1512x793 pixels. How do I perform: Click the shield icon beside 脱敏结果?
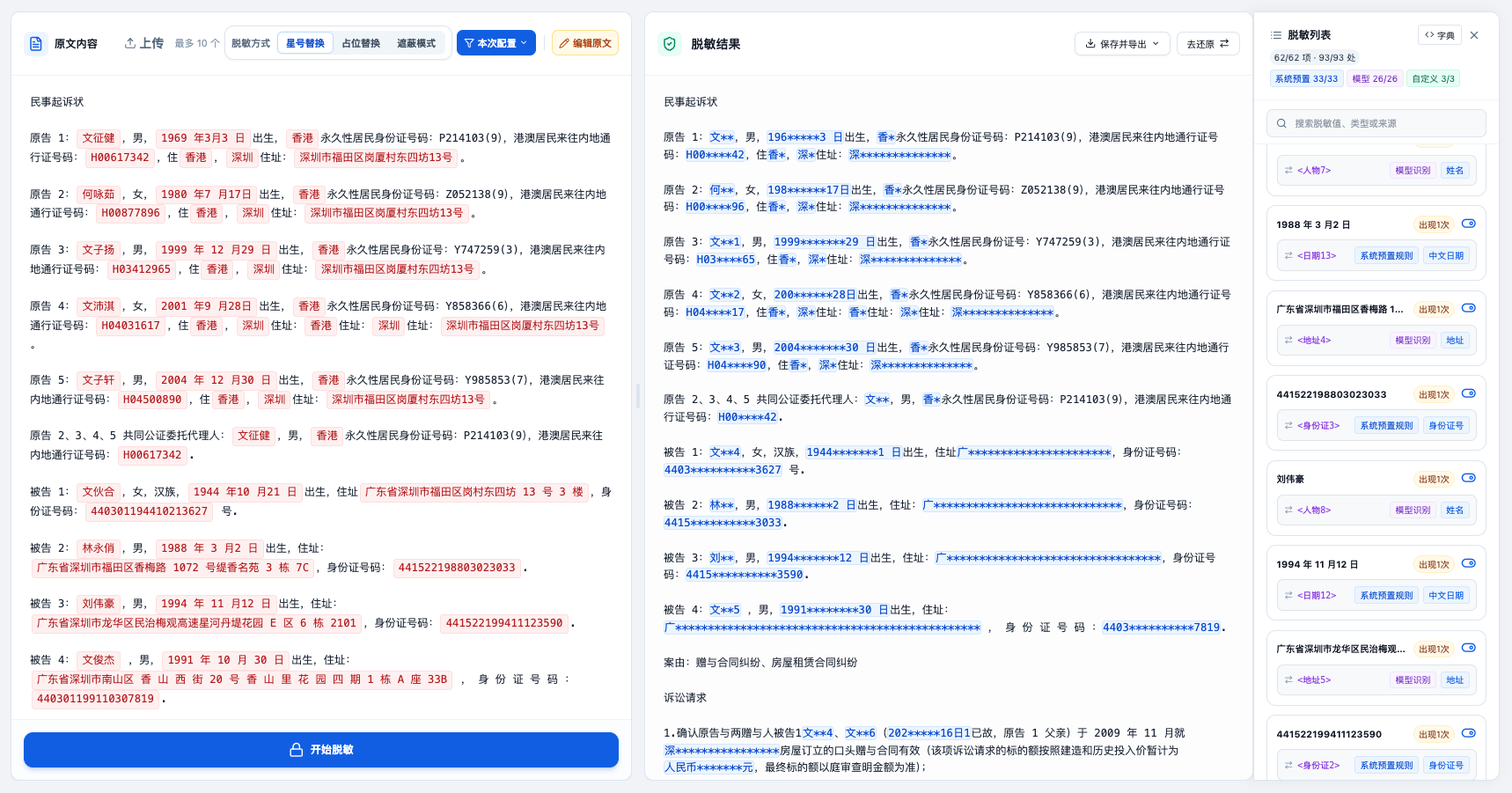670,44
